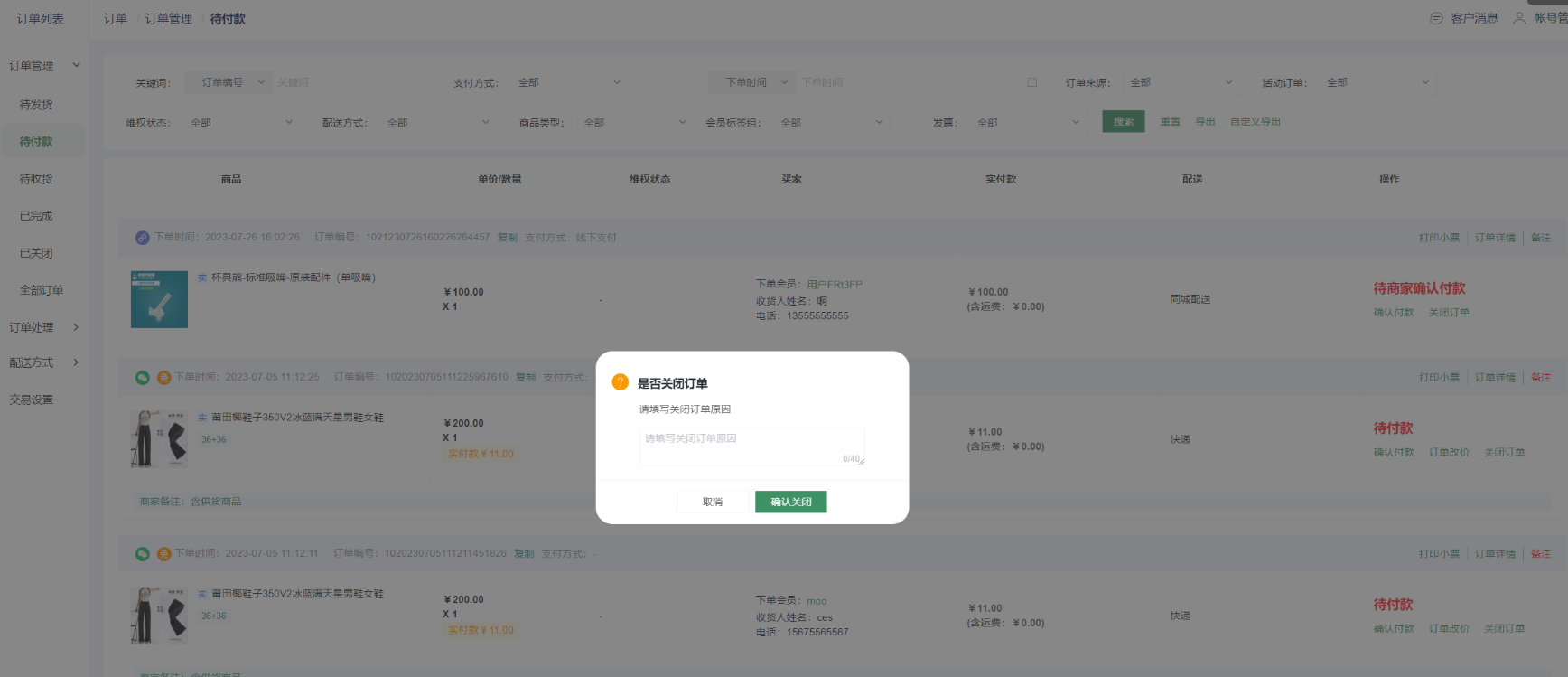Go to 全部订单 in sidebar
This screenshot has width=1568, height=677.
tap(42, 290)
